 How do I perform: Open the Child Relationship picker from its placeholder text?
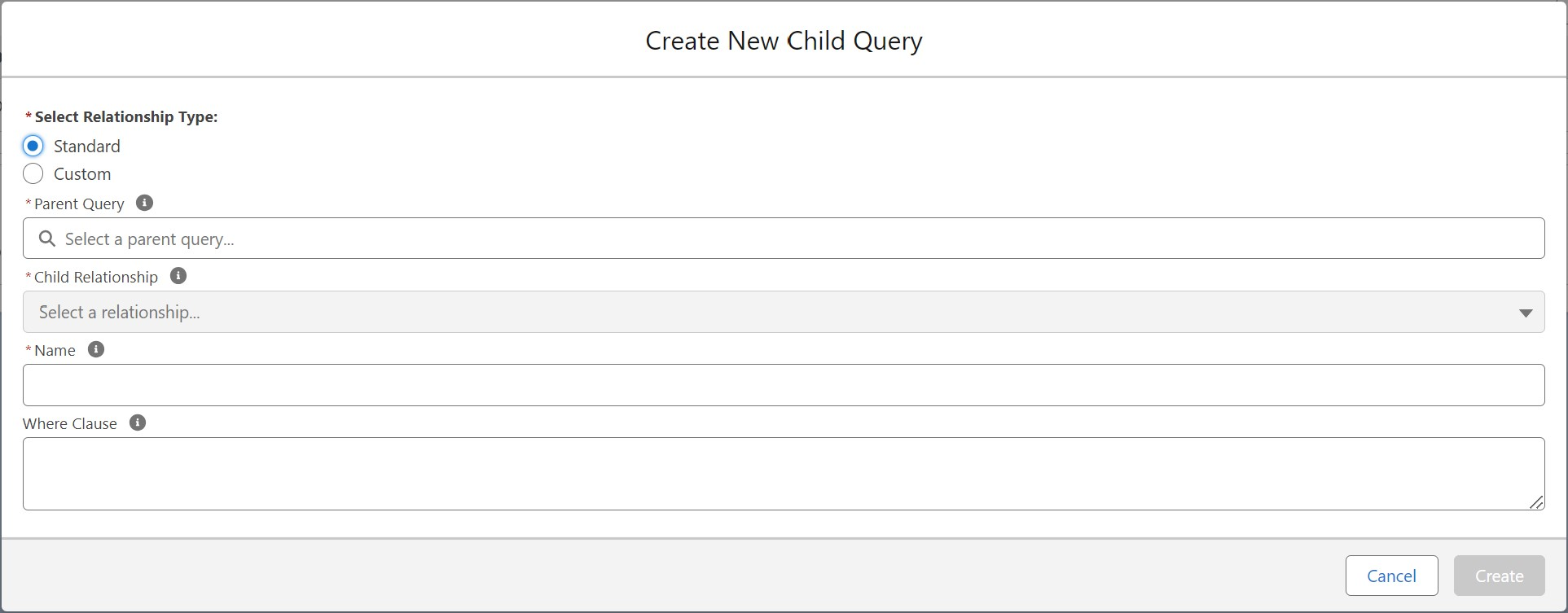coord(118,312)
